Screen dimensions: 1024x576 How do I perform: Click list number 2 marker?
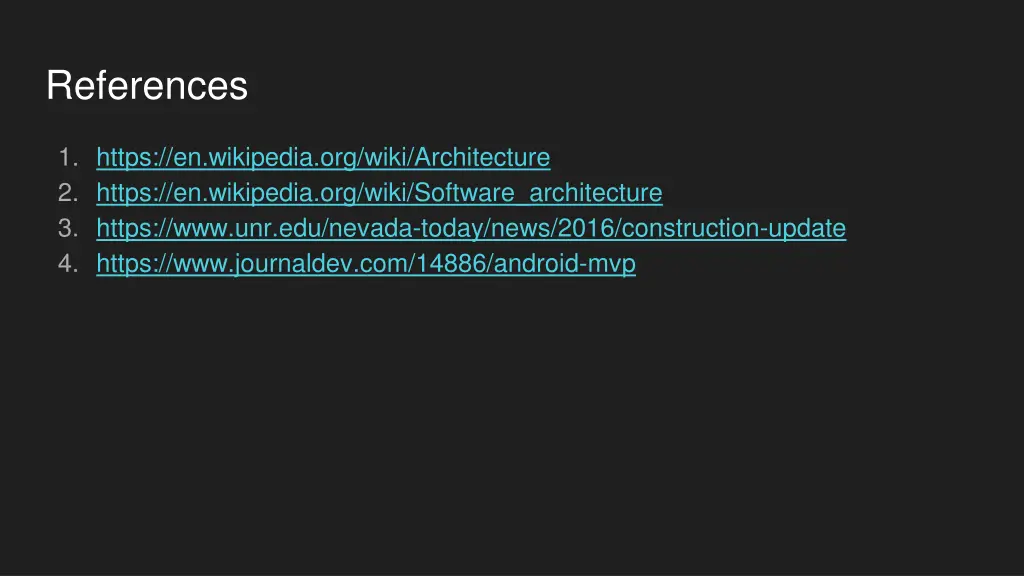click(x=68, y=193)
